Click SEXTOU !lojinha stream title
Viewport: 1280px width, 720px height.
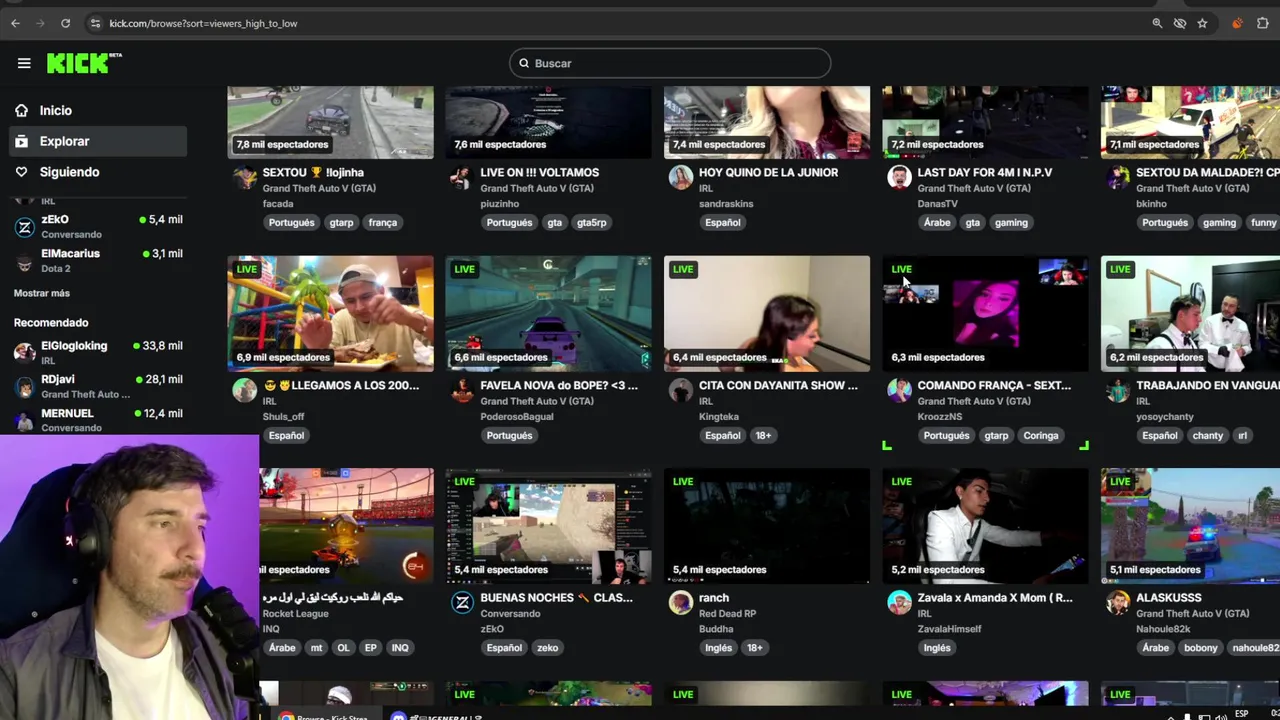pos(313,172)
